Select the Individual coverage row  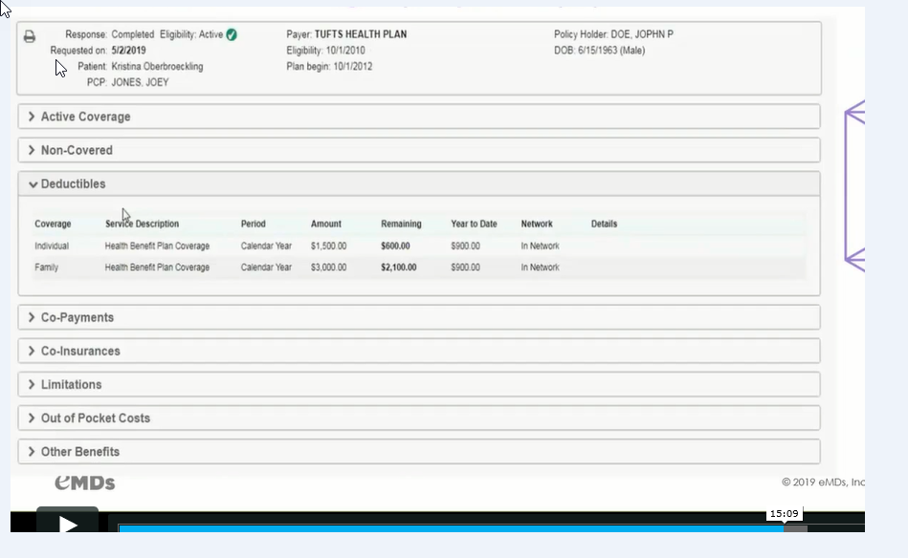click(x=419, y=246)
